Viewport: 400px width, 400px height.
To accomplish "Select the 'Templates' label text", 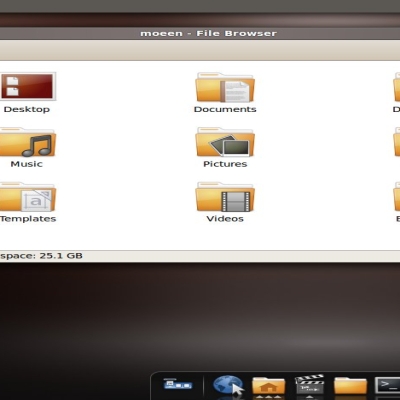I will pyautogui.click(x=28, y=219).
